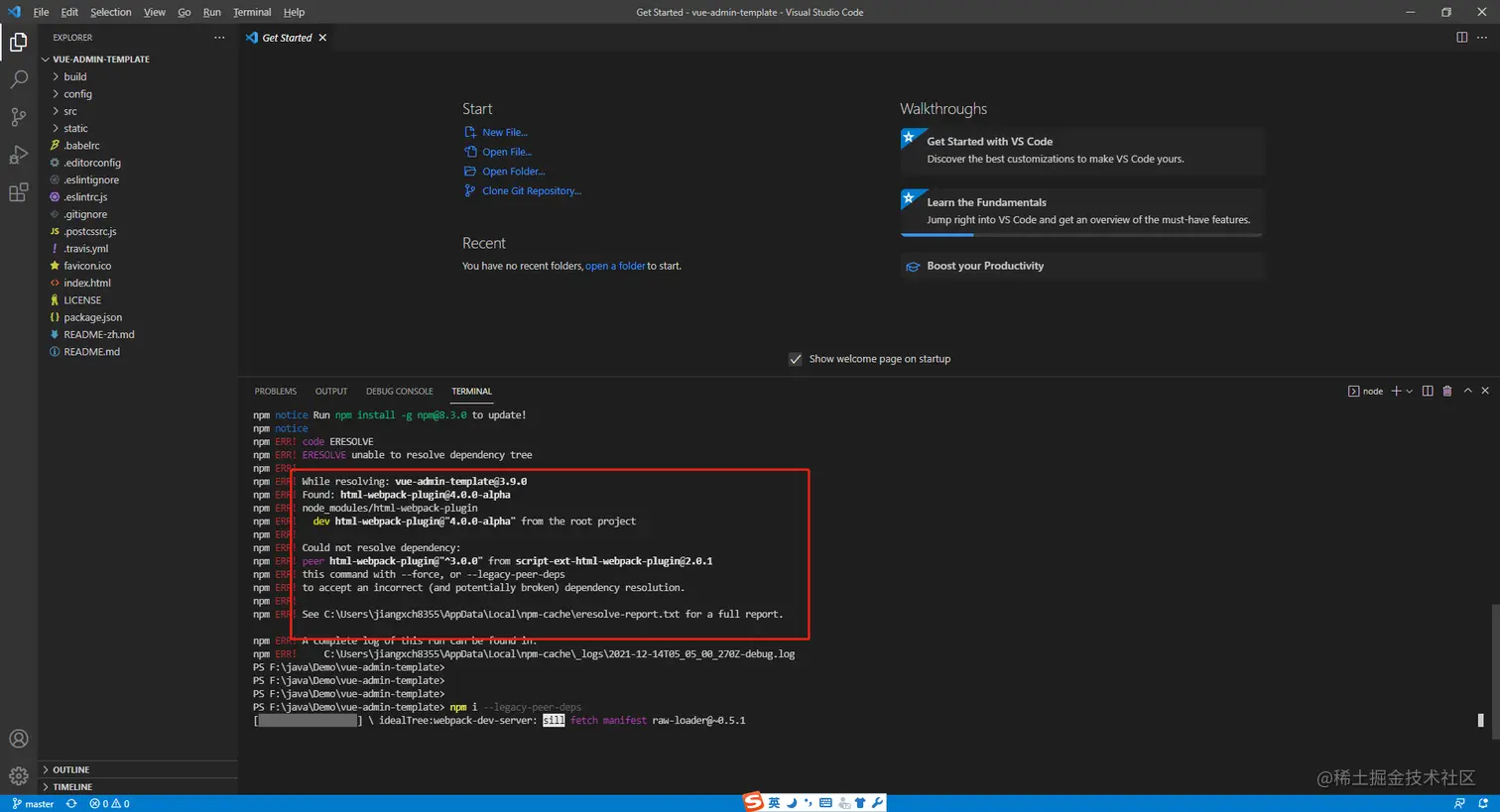1500x812 pixels.
Task: Open the Edit menu
Action: [69, 12]
